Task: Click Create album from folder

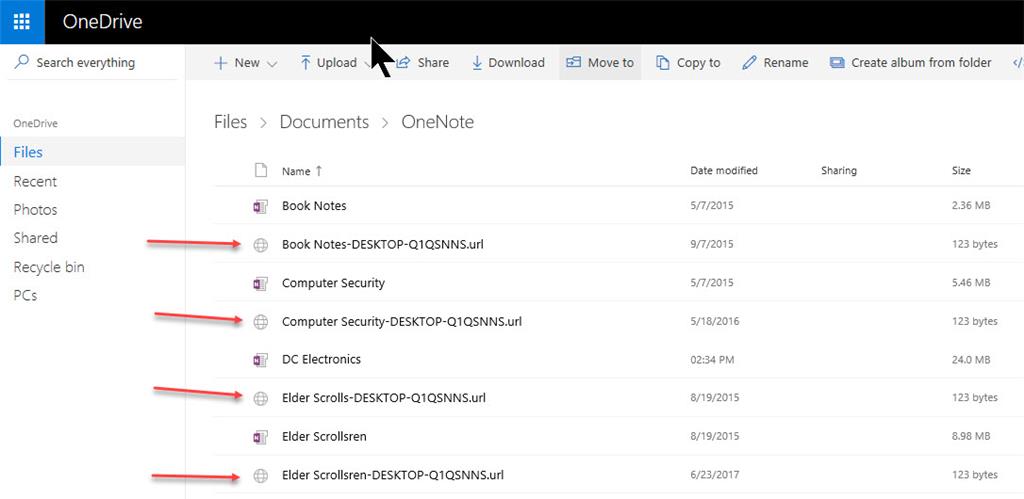Action: click(x=910, y=63)
